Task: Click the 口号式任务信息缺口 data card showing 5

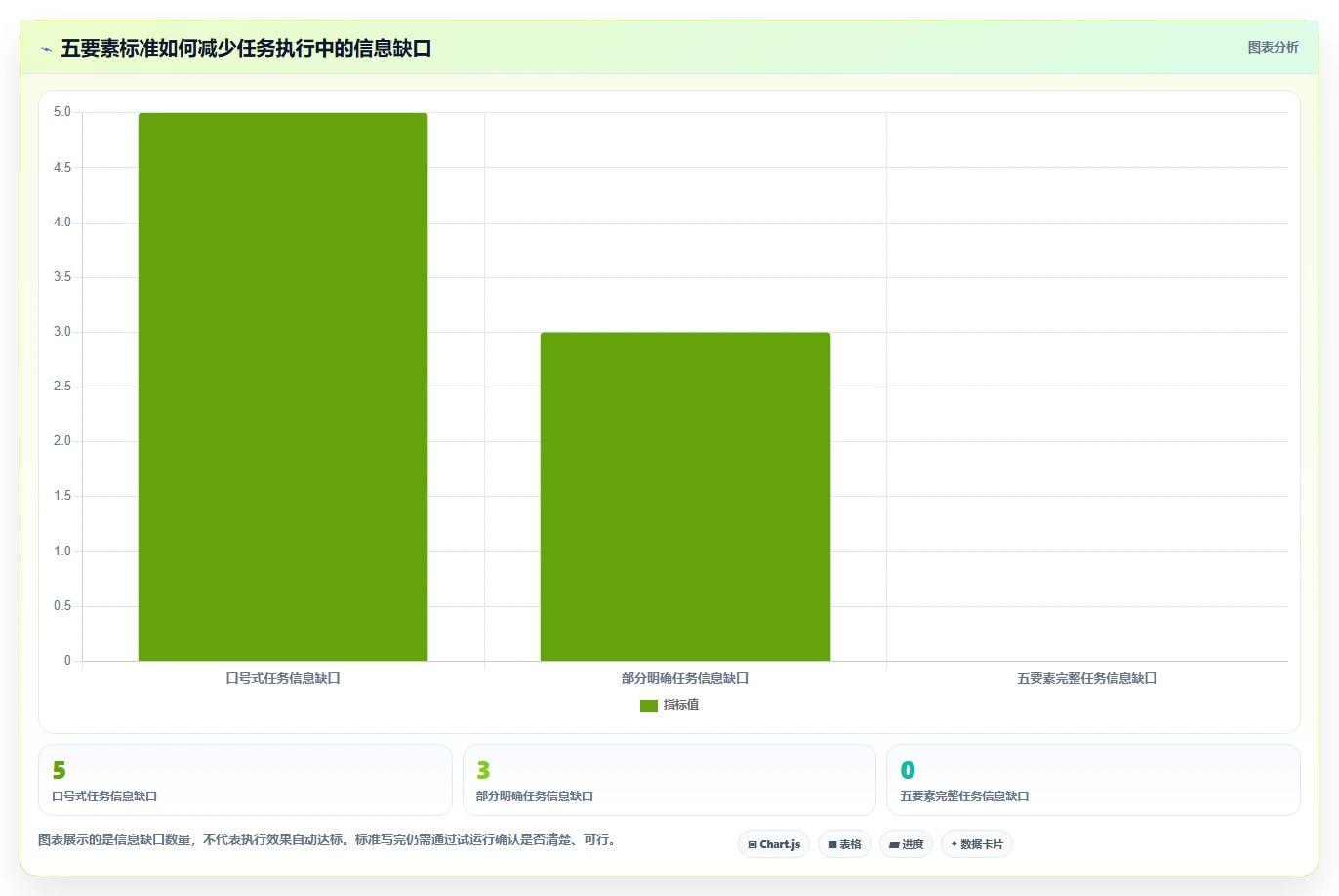Action: pyautogui.click(x=245, y=780)
